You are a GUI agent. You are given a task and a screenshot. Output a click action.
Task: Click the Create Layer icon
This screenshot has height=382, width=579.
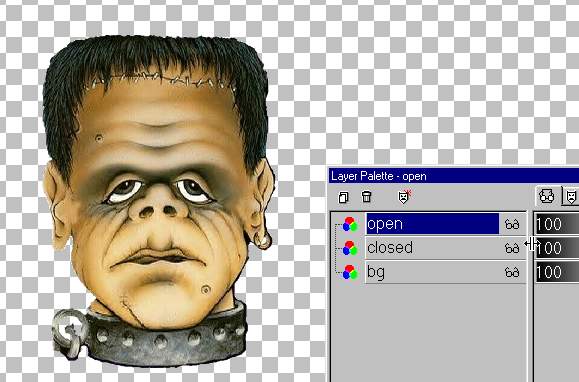tap(343, 197)
